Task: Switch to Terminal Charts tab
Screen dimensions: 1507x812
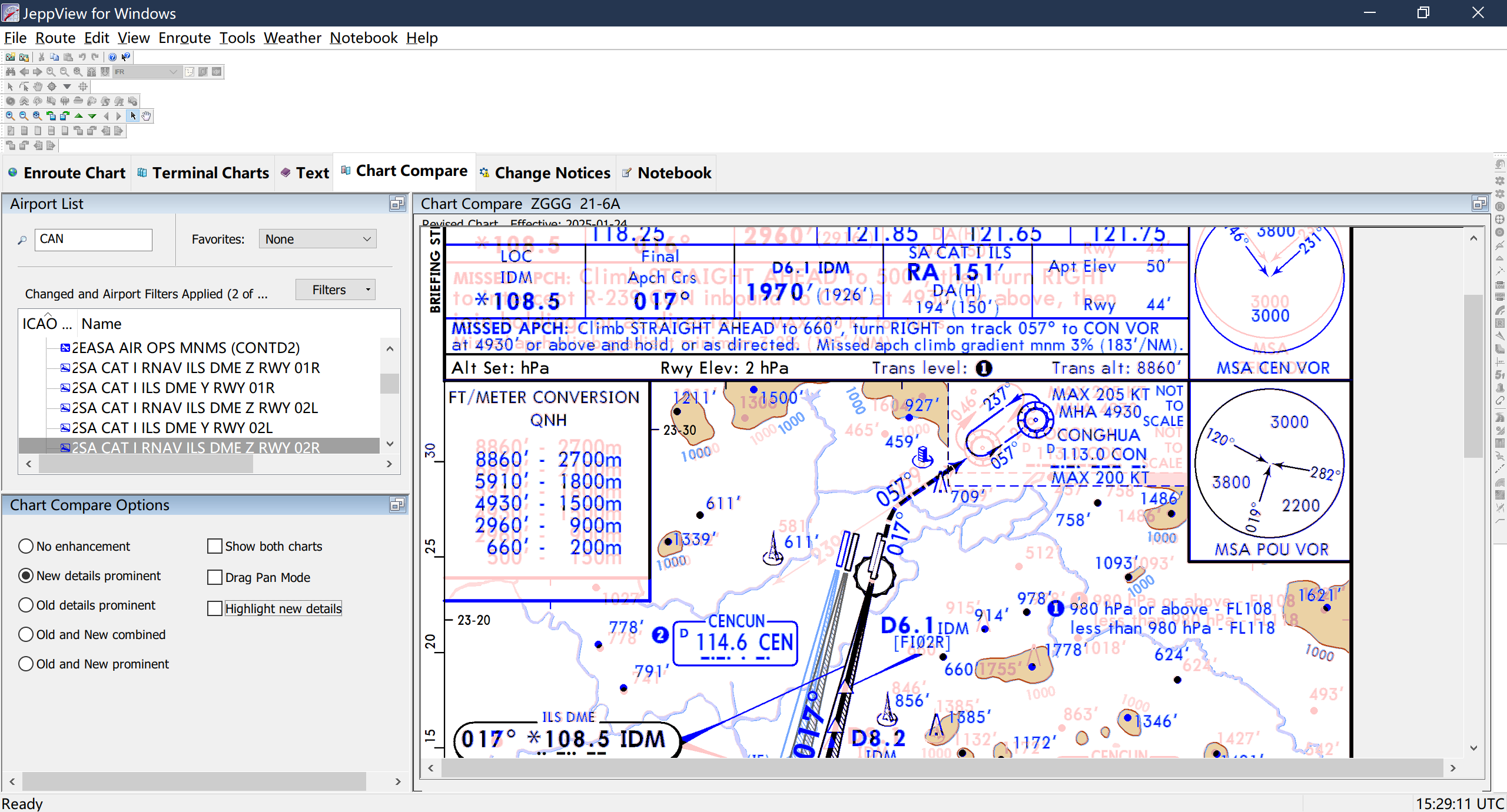Action: 203,173
